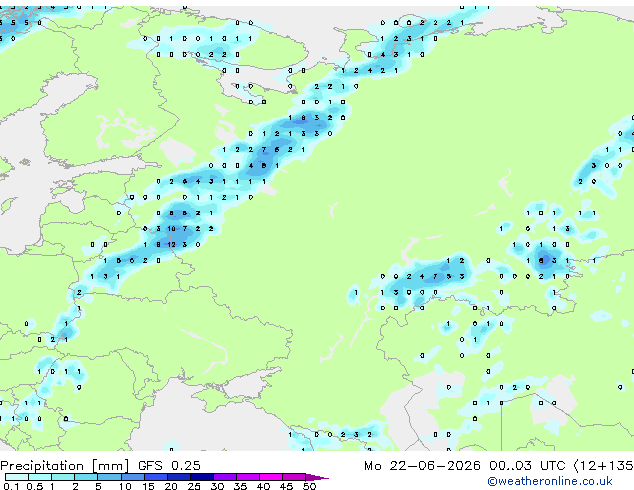
Task: Click the '12' precipitation value on the map
Action: [171, 245]
